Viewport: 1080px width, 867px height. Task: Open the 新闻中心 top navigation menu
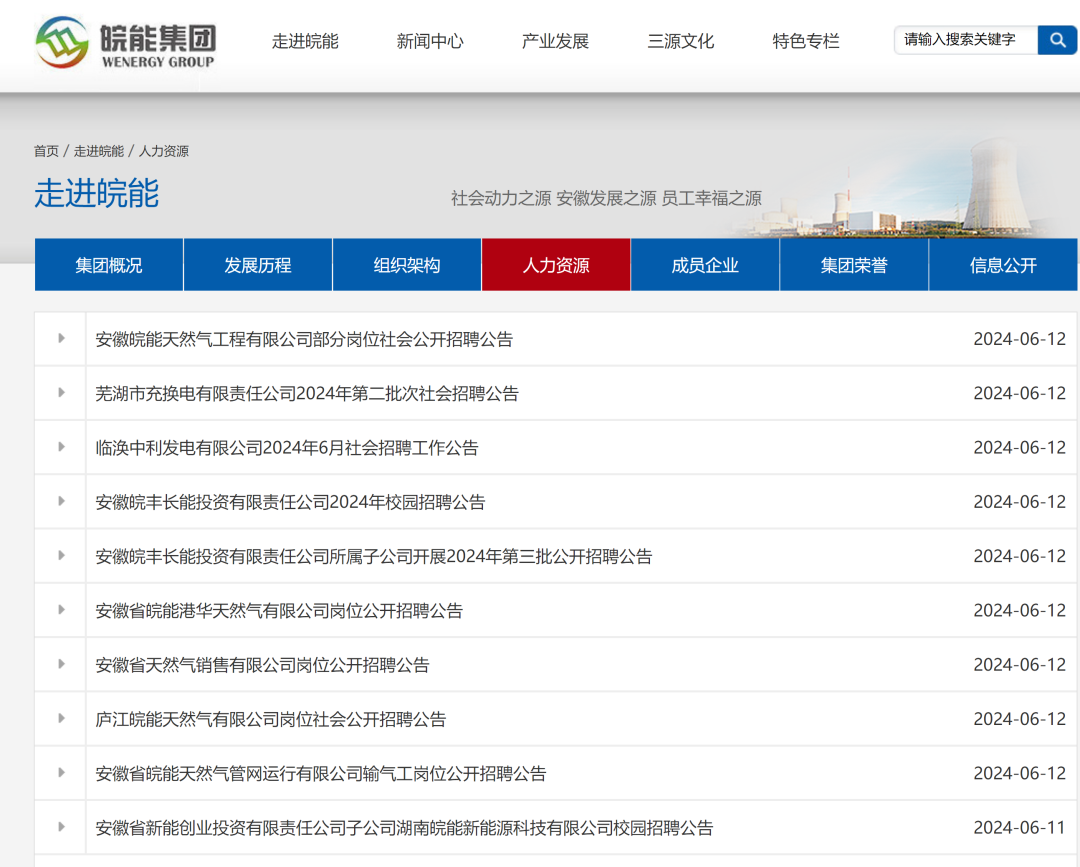[430, 41]
